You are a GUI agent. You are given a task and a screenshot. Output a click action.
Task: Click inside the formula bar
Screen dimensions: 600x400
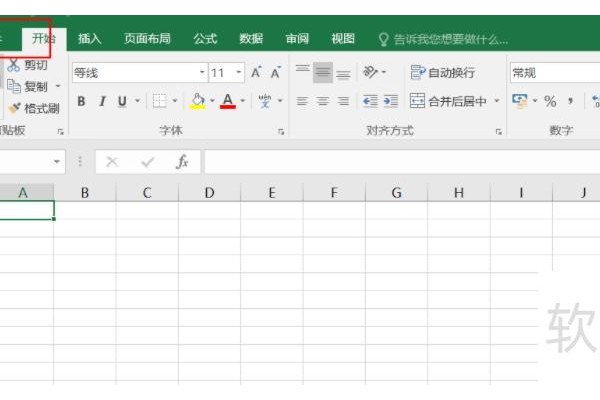coord(402,162)
